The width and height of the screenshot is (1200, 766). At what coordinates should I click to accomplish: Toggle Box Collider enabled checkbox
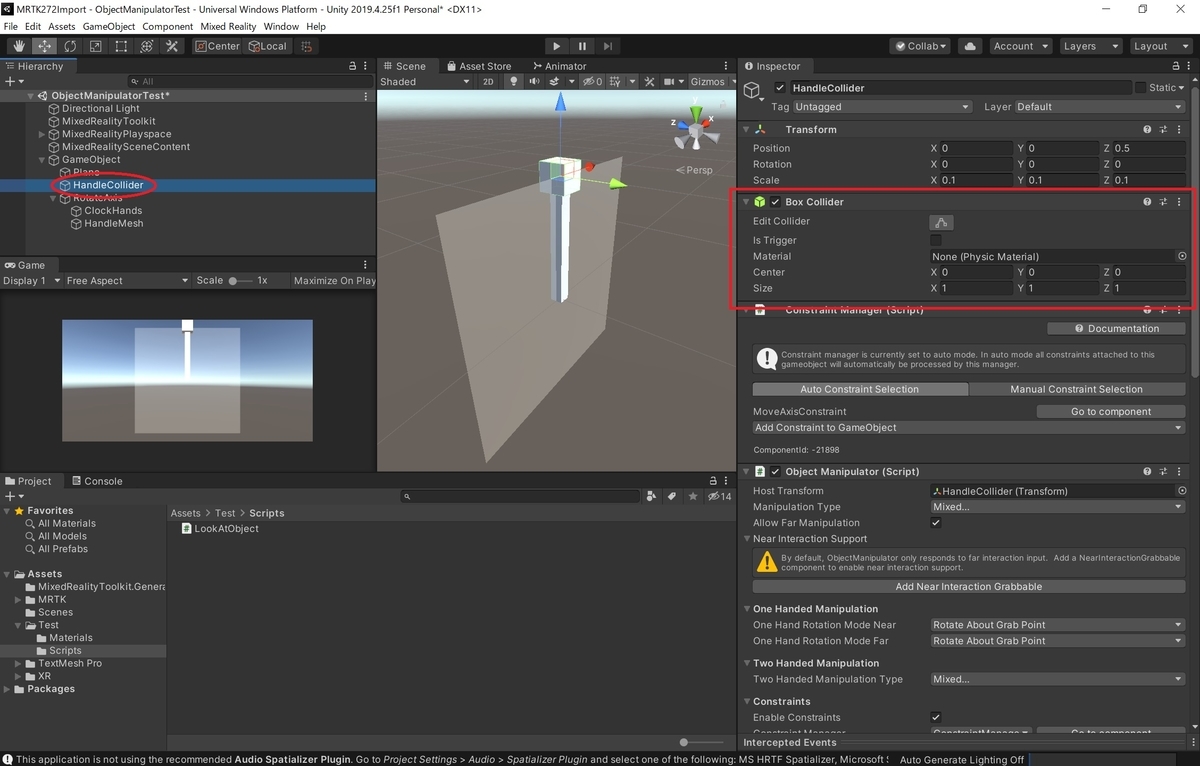click(x=775, y=202)
